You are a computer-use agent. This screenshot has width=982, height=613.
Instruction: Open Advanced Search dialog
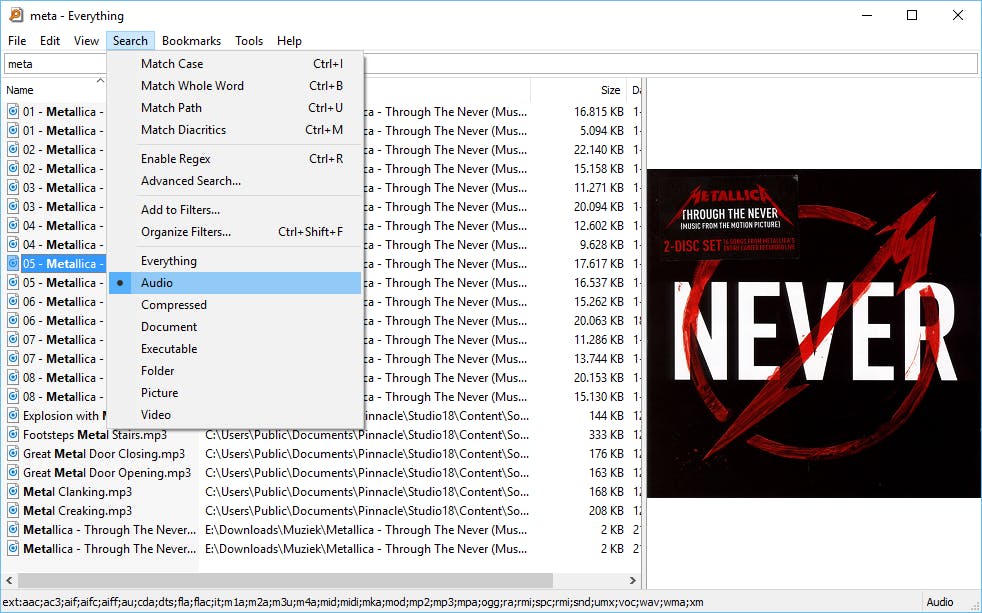235,181
